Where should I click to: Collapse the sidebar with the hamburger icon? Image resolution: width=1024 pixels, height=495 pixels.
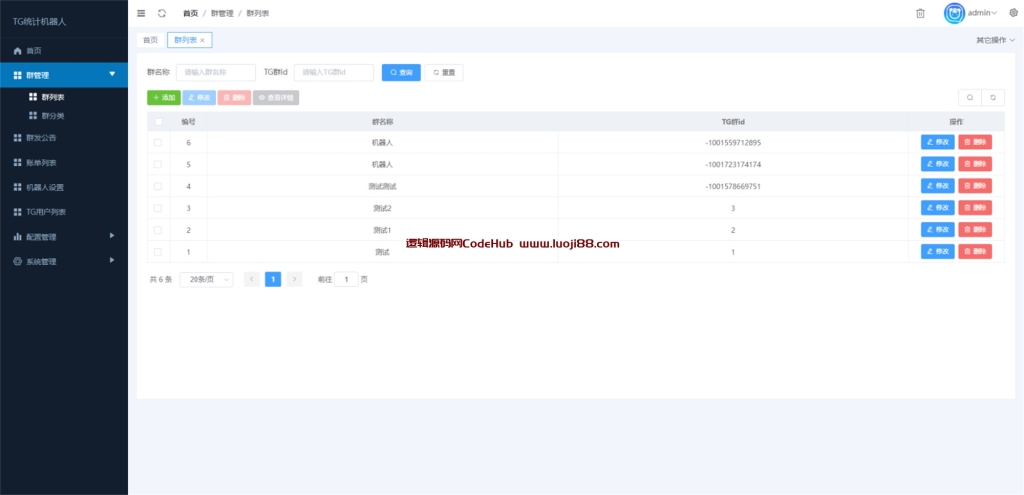pyautogui.click(x=141, y=13)
